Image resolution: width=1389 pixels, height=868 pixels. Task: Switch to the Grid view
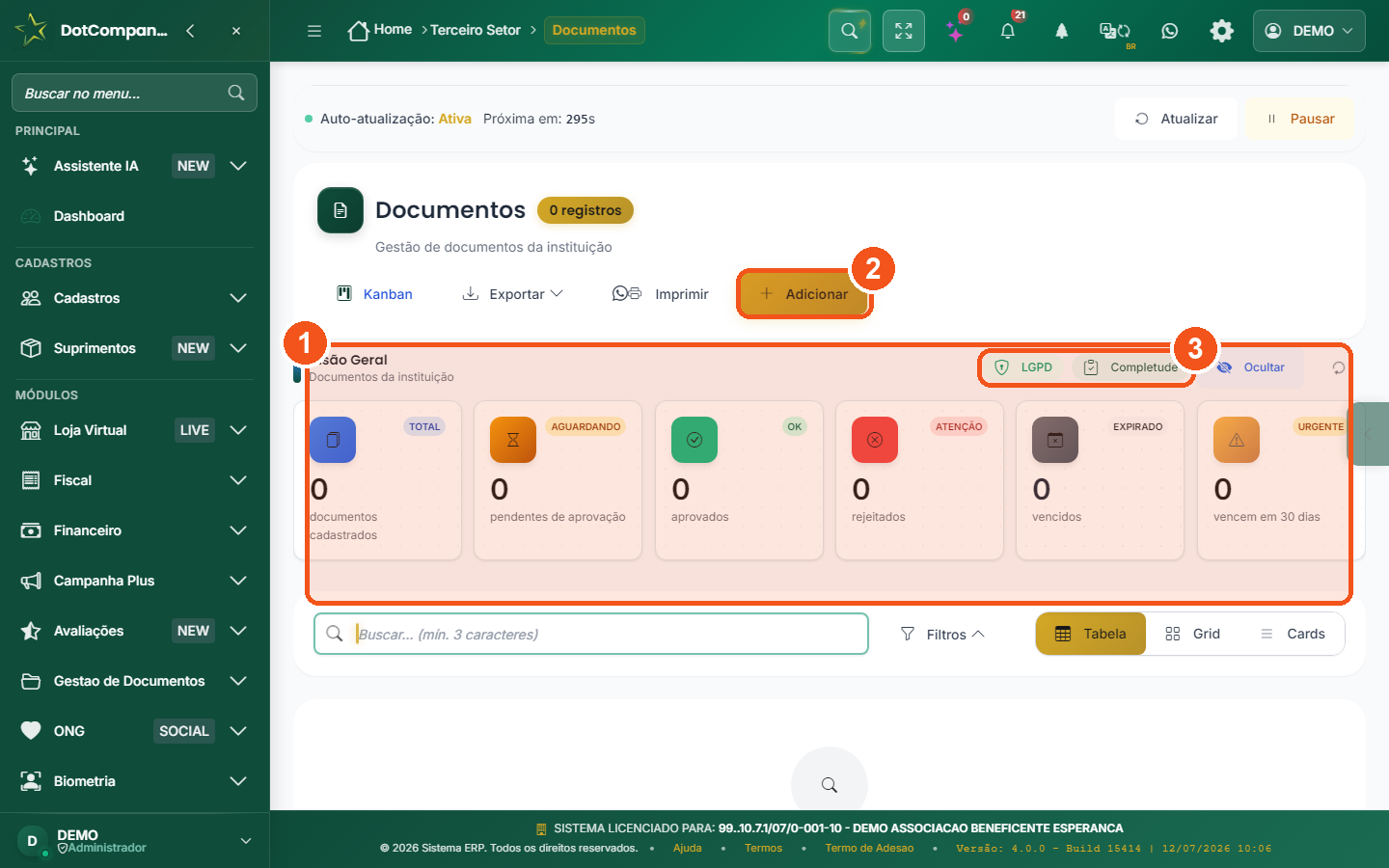coord(1193,634)
